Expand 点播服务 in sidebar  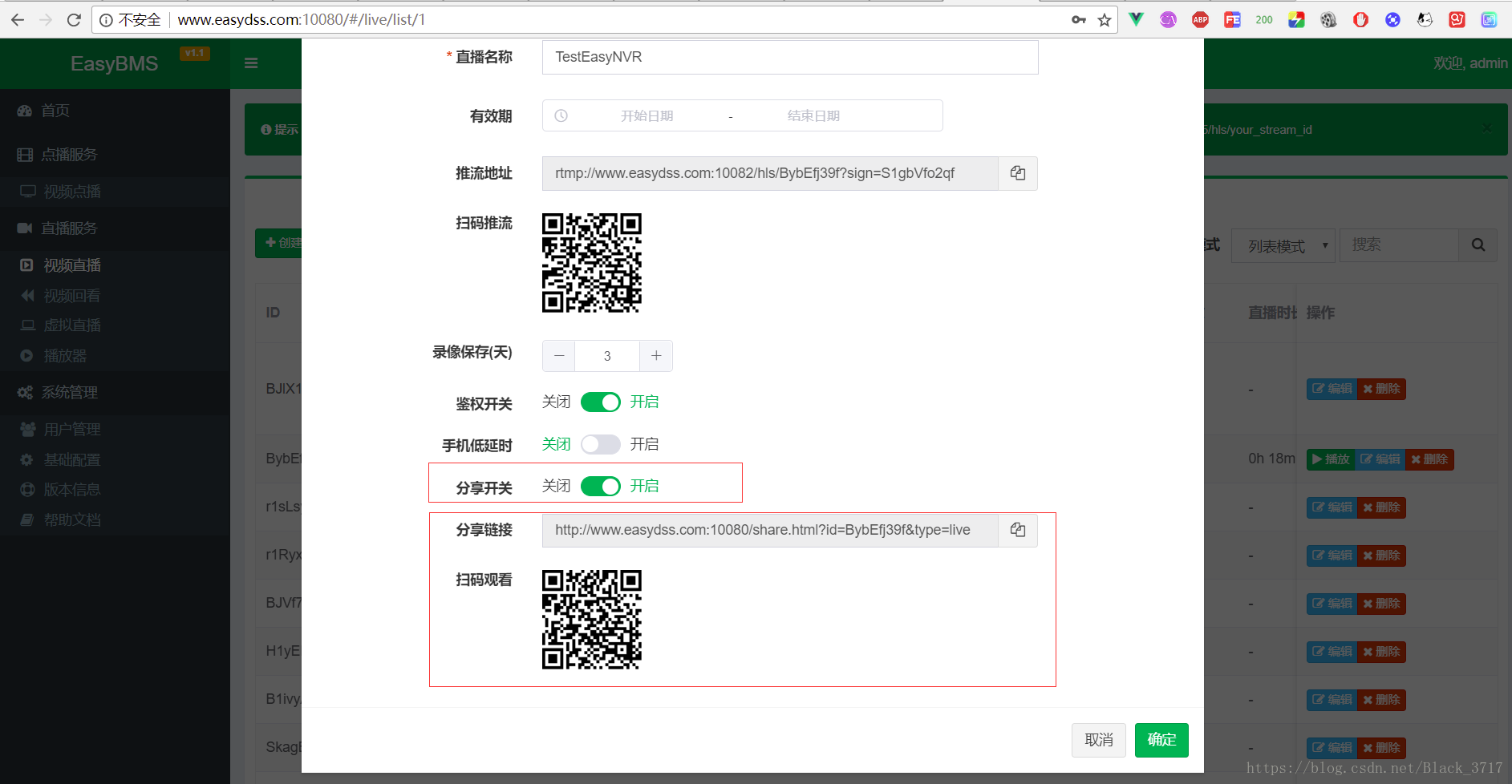[x=115, y=155]
